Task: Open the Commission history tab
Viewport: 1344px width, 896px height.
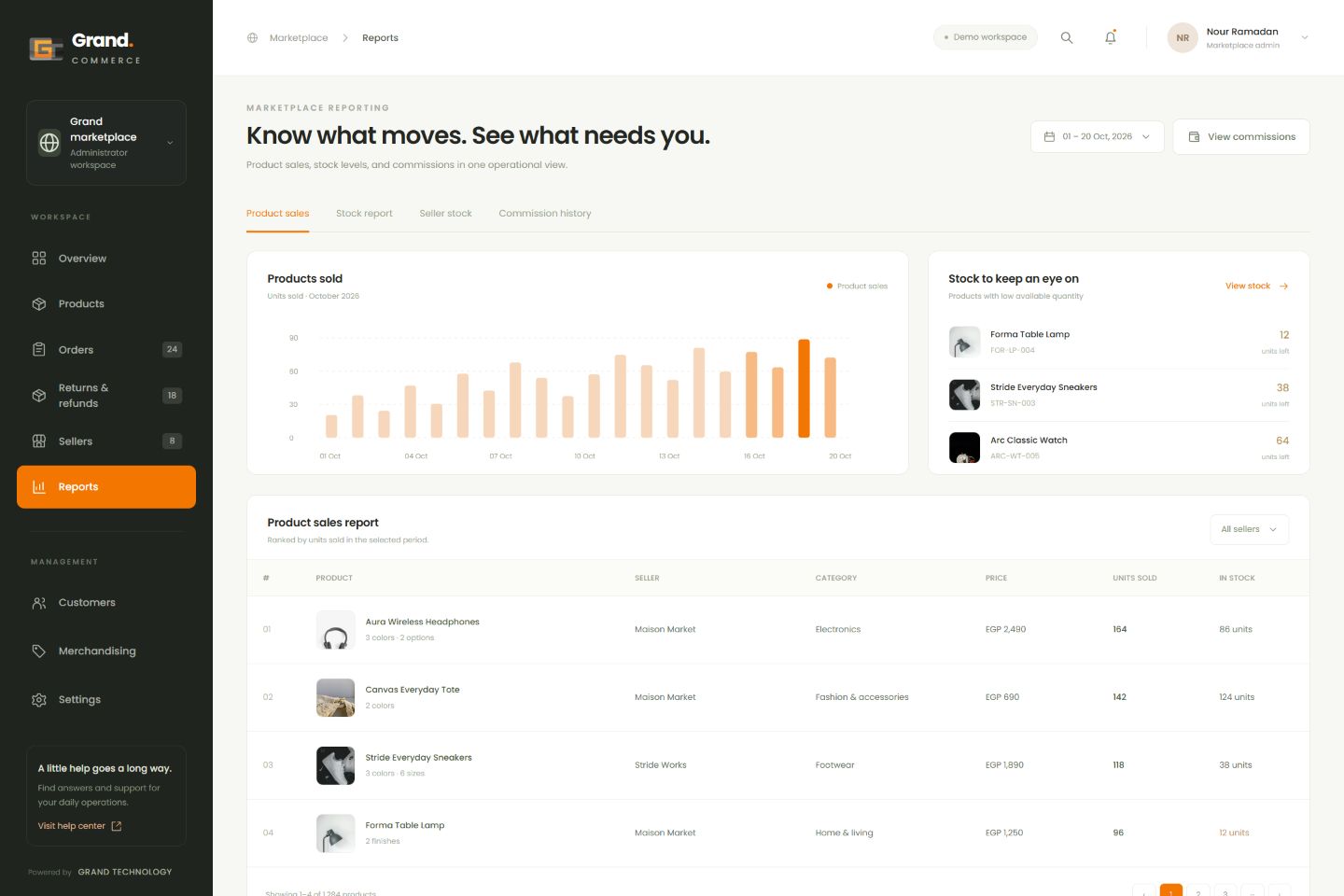Action: tap(545, 214)
